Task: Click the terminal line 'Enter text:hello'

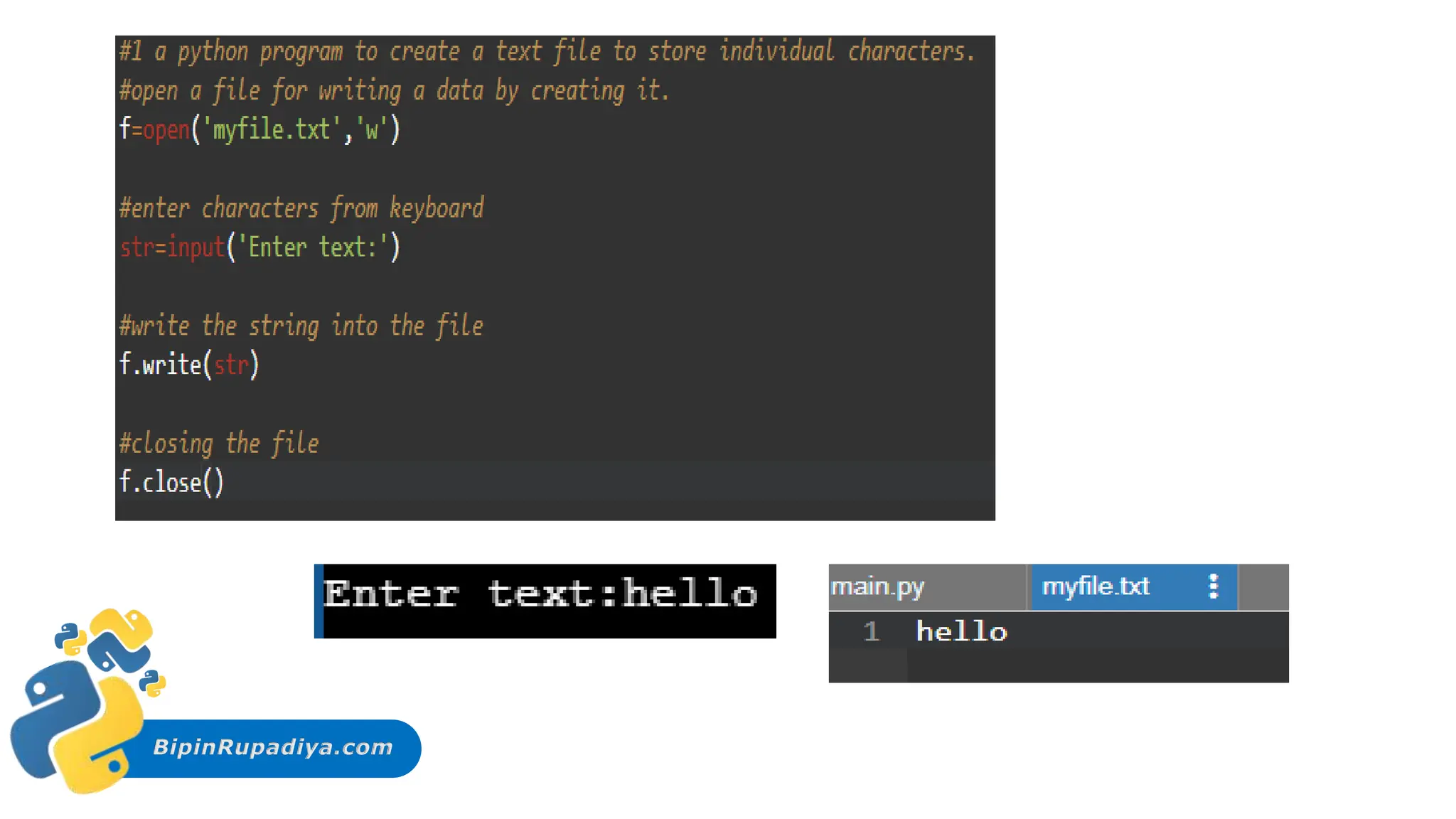Action: tap(540, 594)
